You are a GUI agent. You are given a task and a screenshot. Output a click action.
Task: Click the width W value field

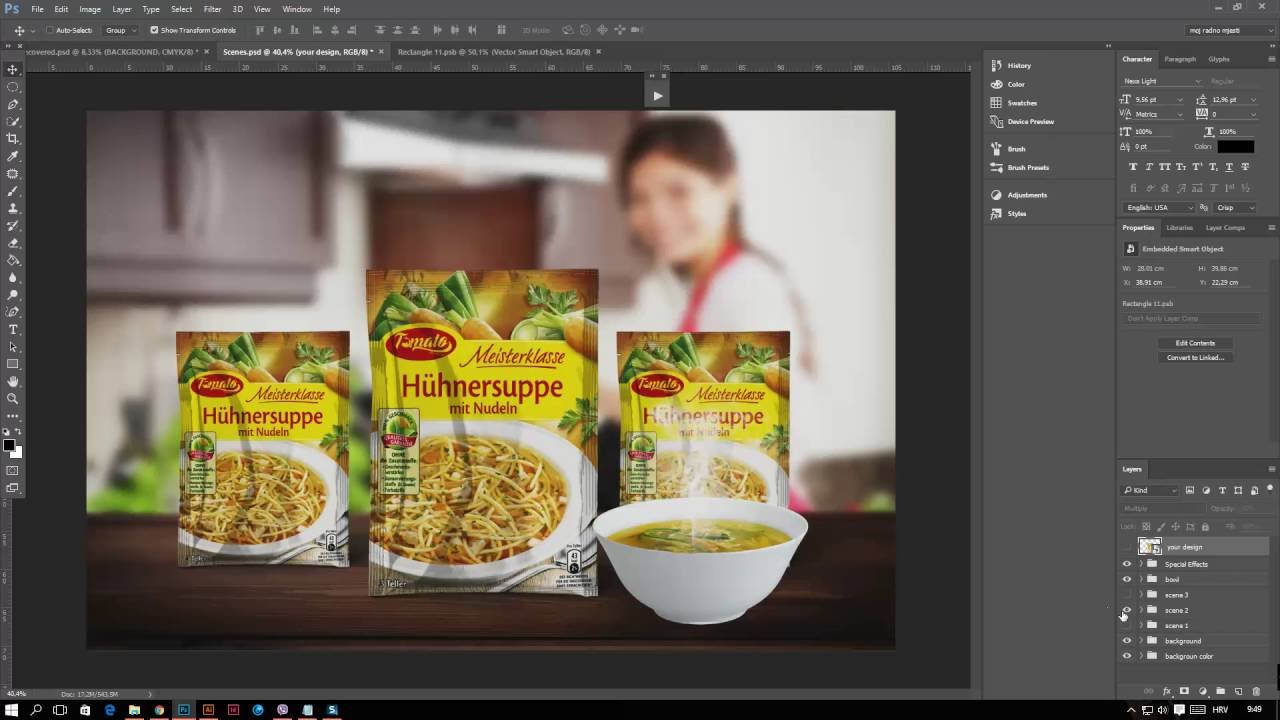[1151, 268]
